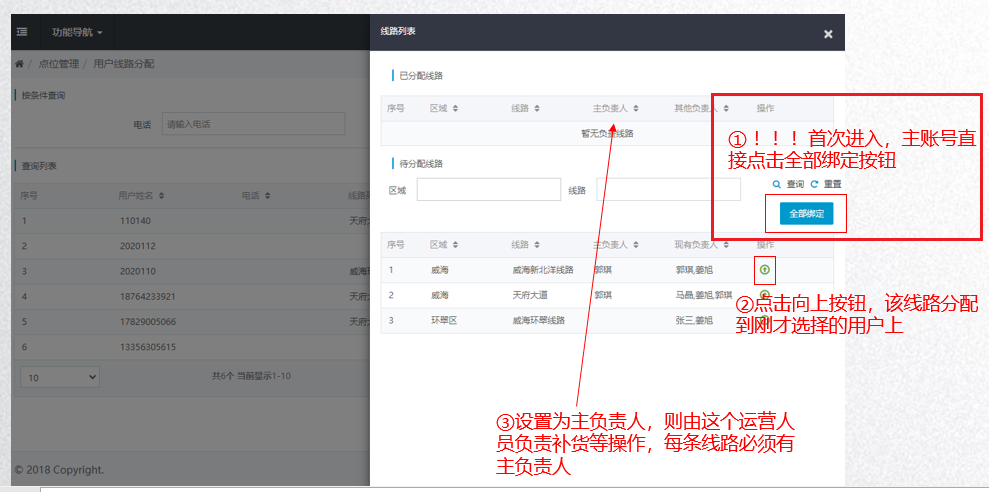The image size is (989, 492).
Task: Click the 全部绑定 button
Action: click(x=807, y=213)
